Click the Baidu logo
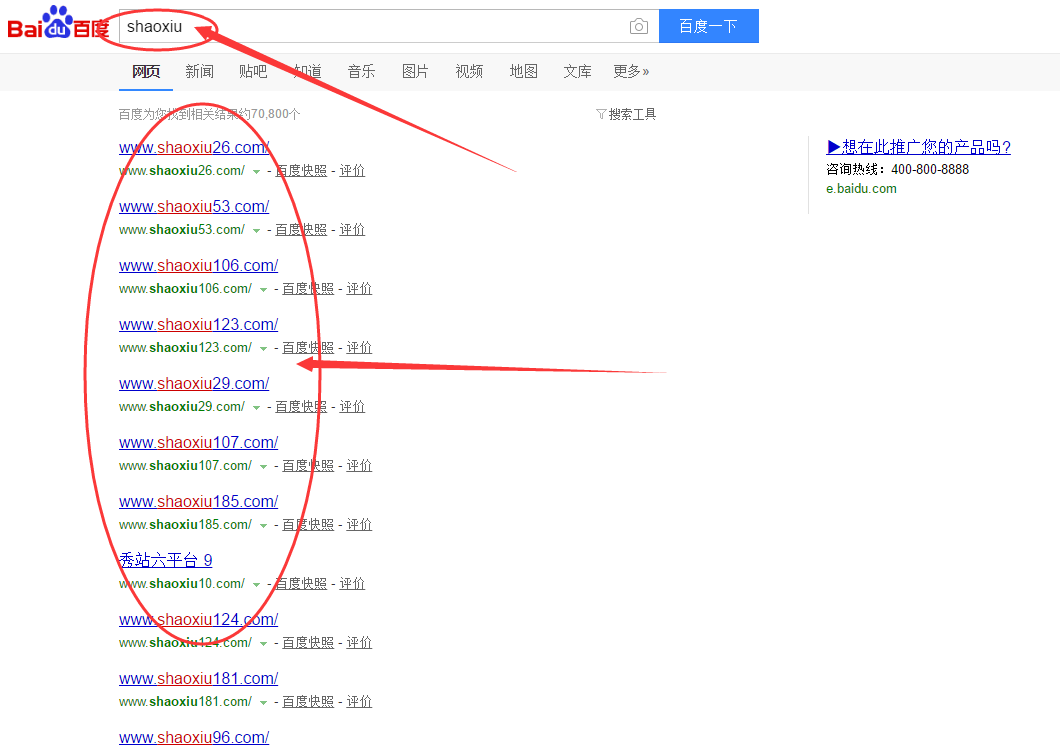 pyautogui.click(x=58, y=24)
